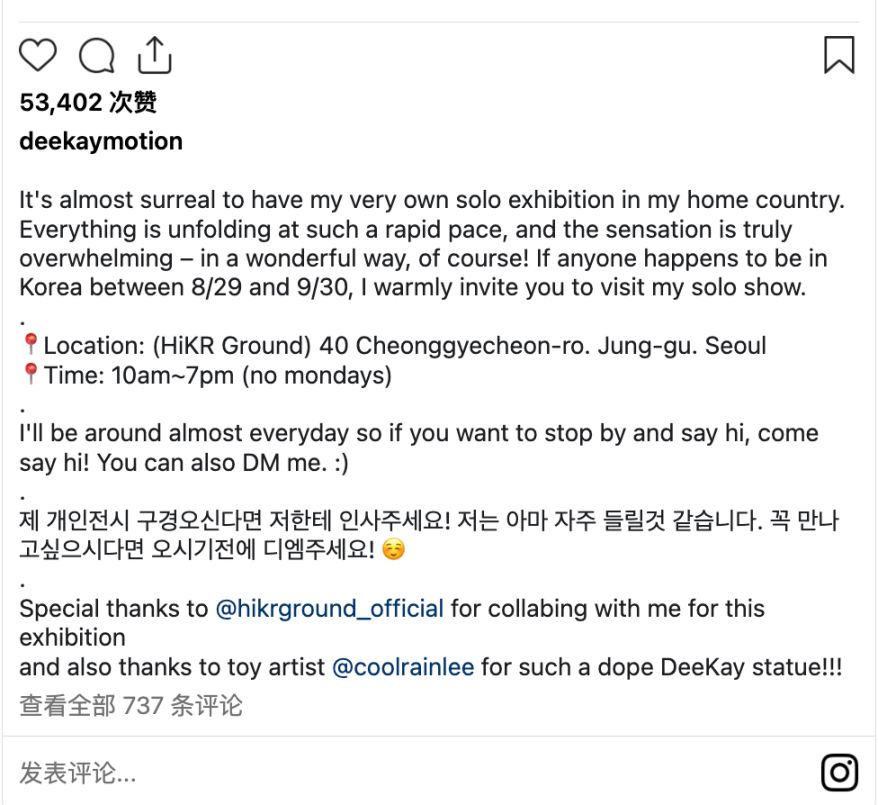Open comments via the speech bubble icon
This screenshot has width=878, height=805.
pyautogui.click(x=96, y=55)
